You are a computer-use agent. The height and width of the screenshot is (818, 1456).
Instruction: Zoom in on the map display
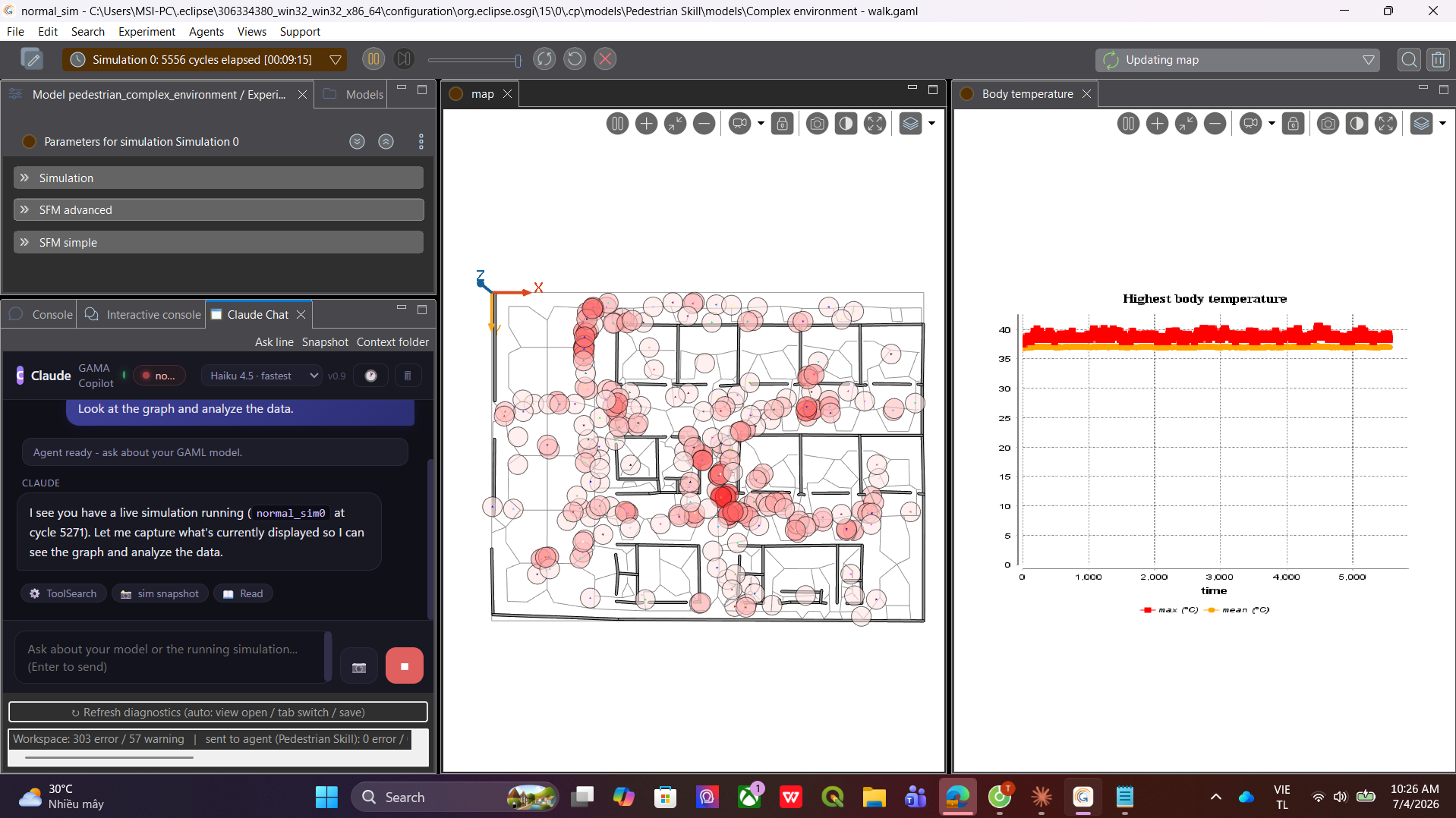coord(646,124)
